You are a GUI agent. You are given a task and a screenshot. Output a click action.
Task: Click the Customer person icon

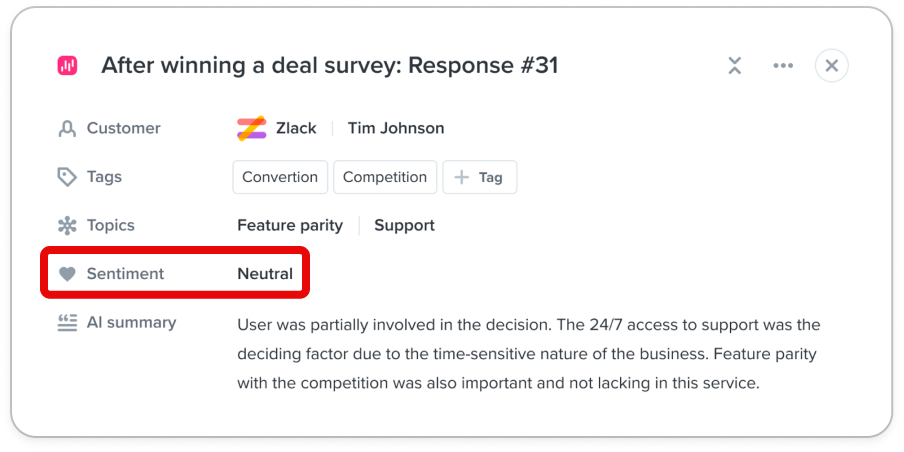(67, 128)
